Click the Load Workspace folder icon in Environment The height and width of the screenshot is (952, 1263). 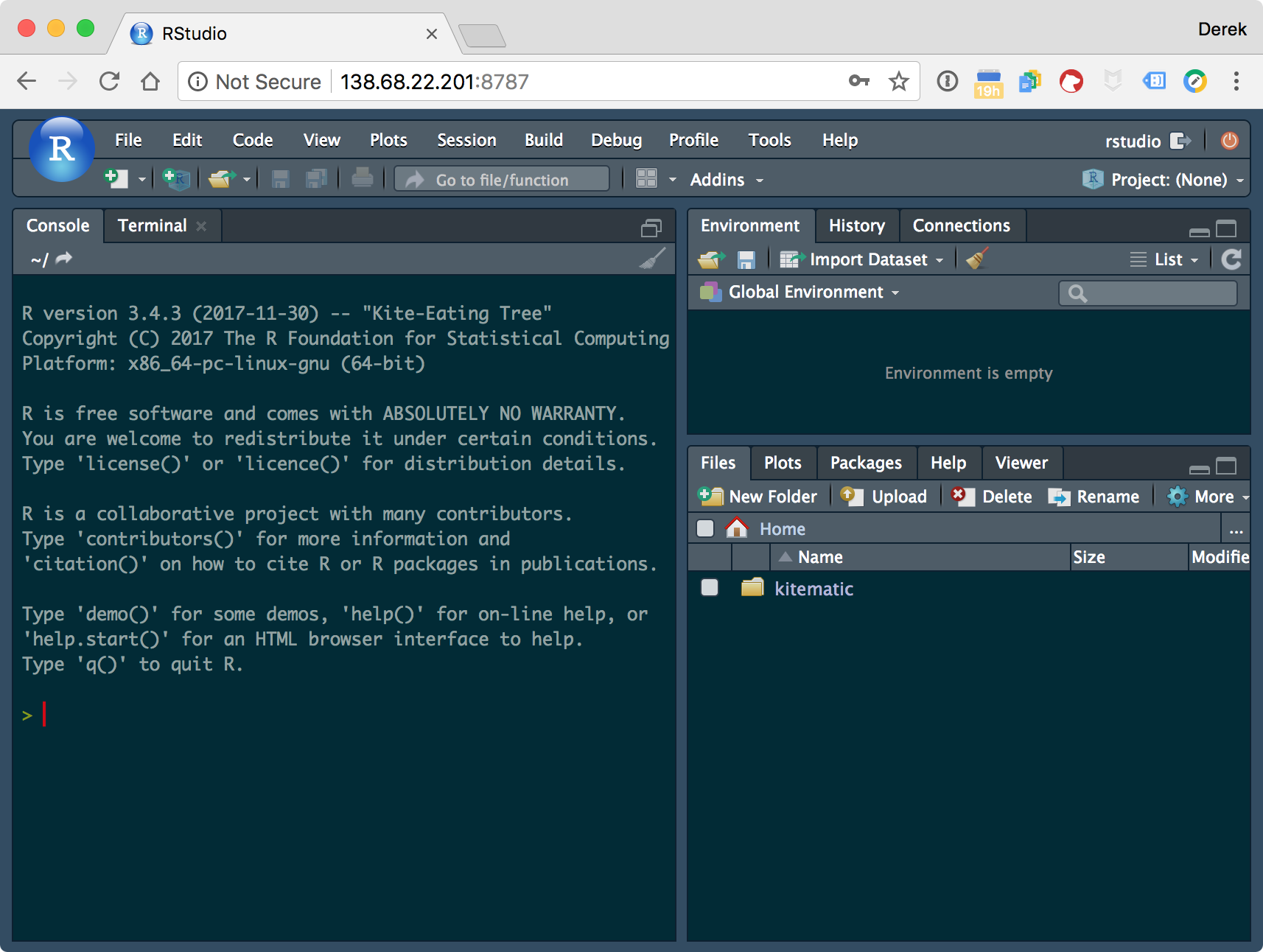[x=711, y=259]
